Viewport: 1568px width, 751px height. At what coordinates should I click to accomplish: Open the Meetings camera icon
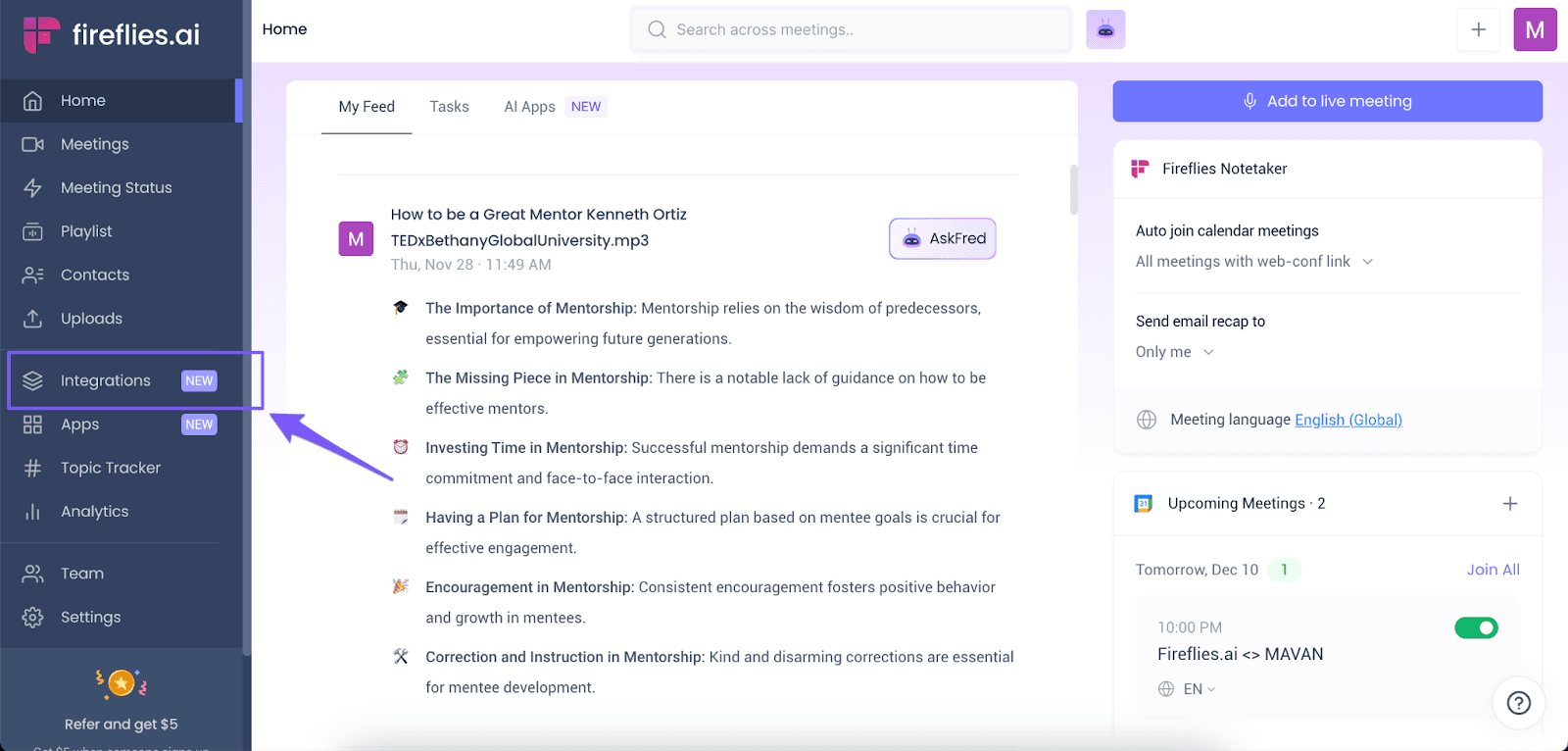32,144
